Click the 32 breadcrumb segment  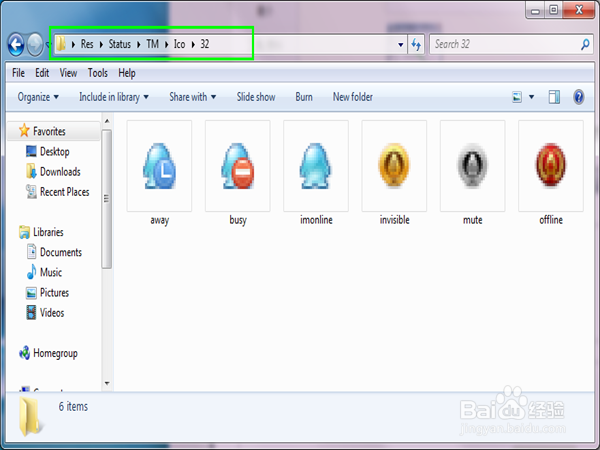pos(205,44)
